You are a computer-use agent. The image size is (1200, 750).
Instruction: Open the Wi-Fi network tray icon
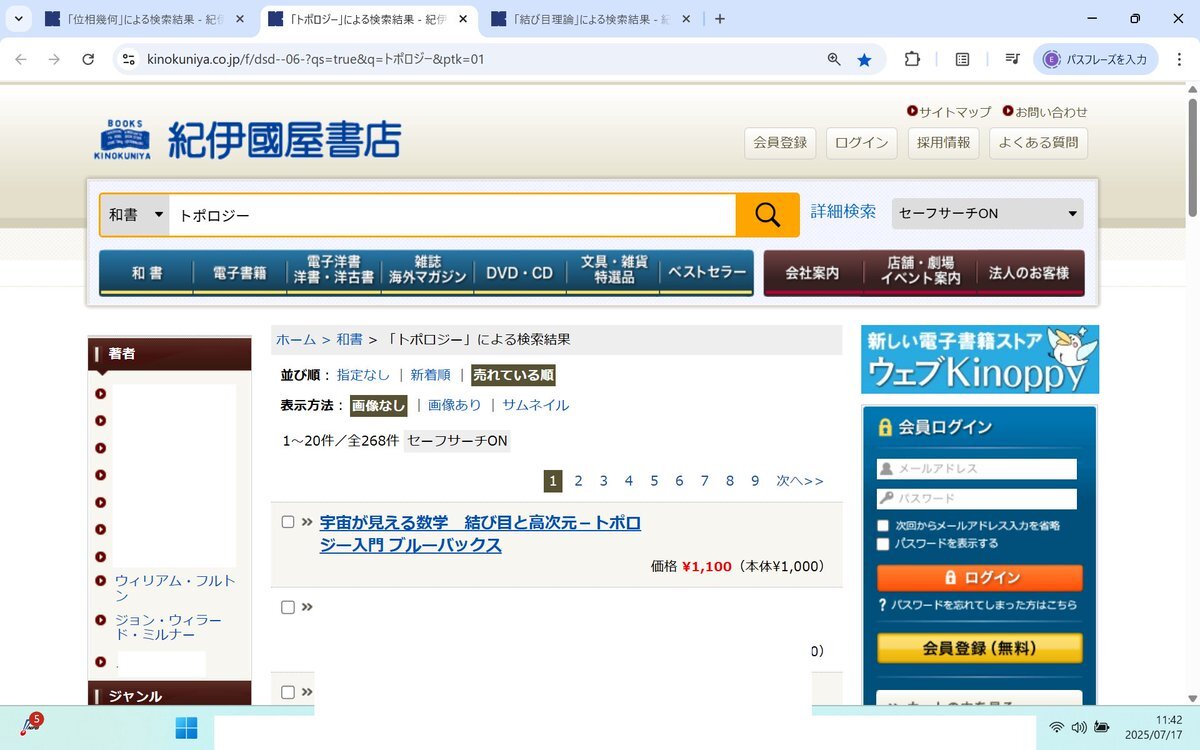[x=1056, y=727]
